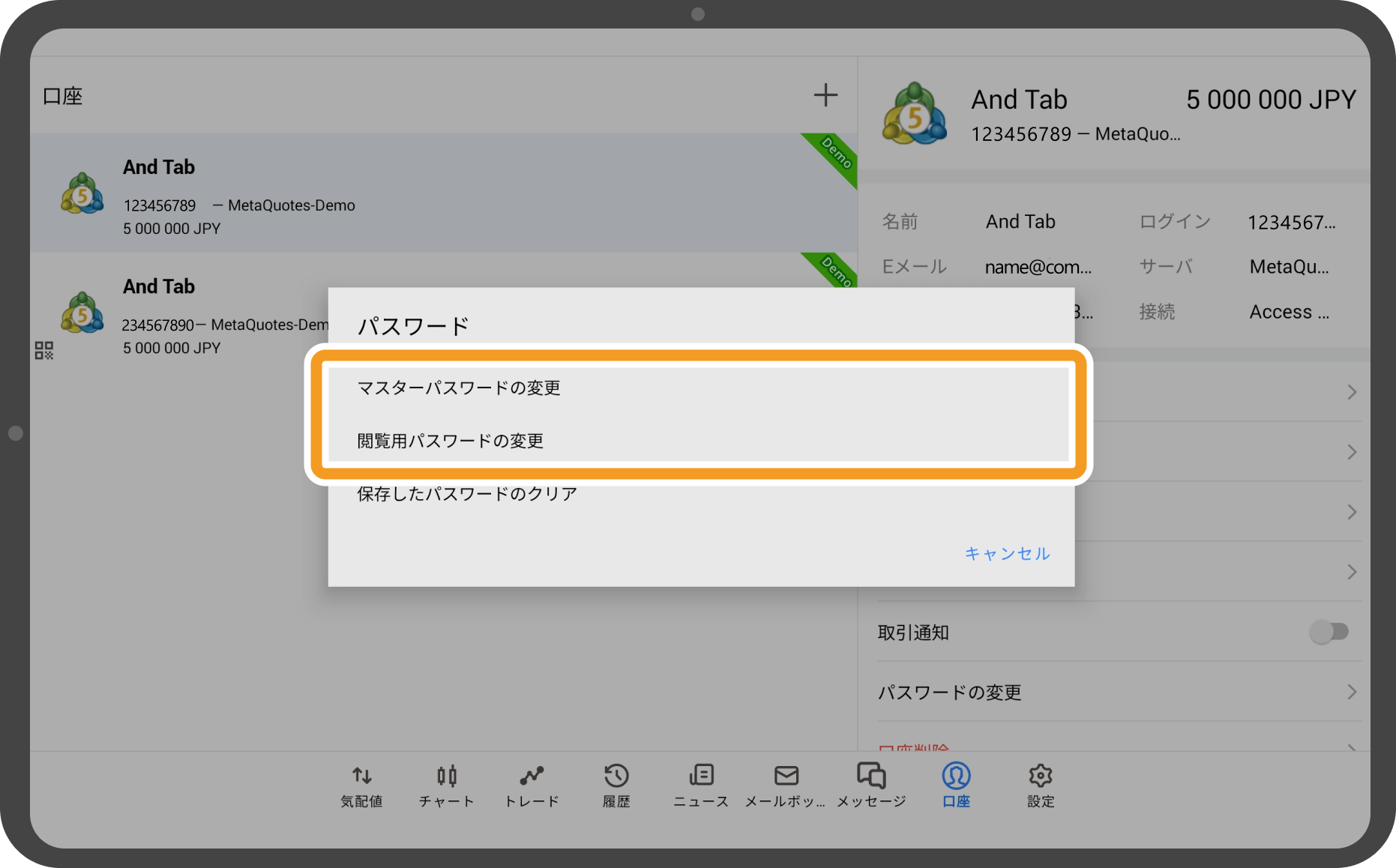Stay on the 口座 (Accounts) tab
The height and width of the screenshot is (868, 1396).
[x=956, y=784]
